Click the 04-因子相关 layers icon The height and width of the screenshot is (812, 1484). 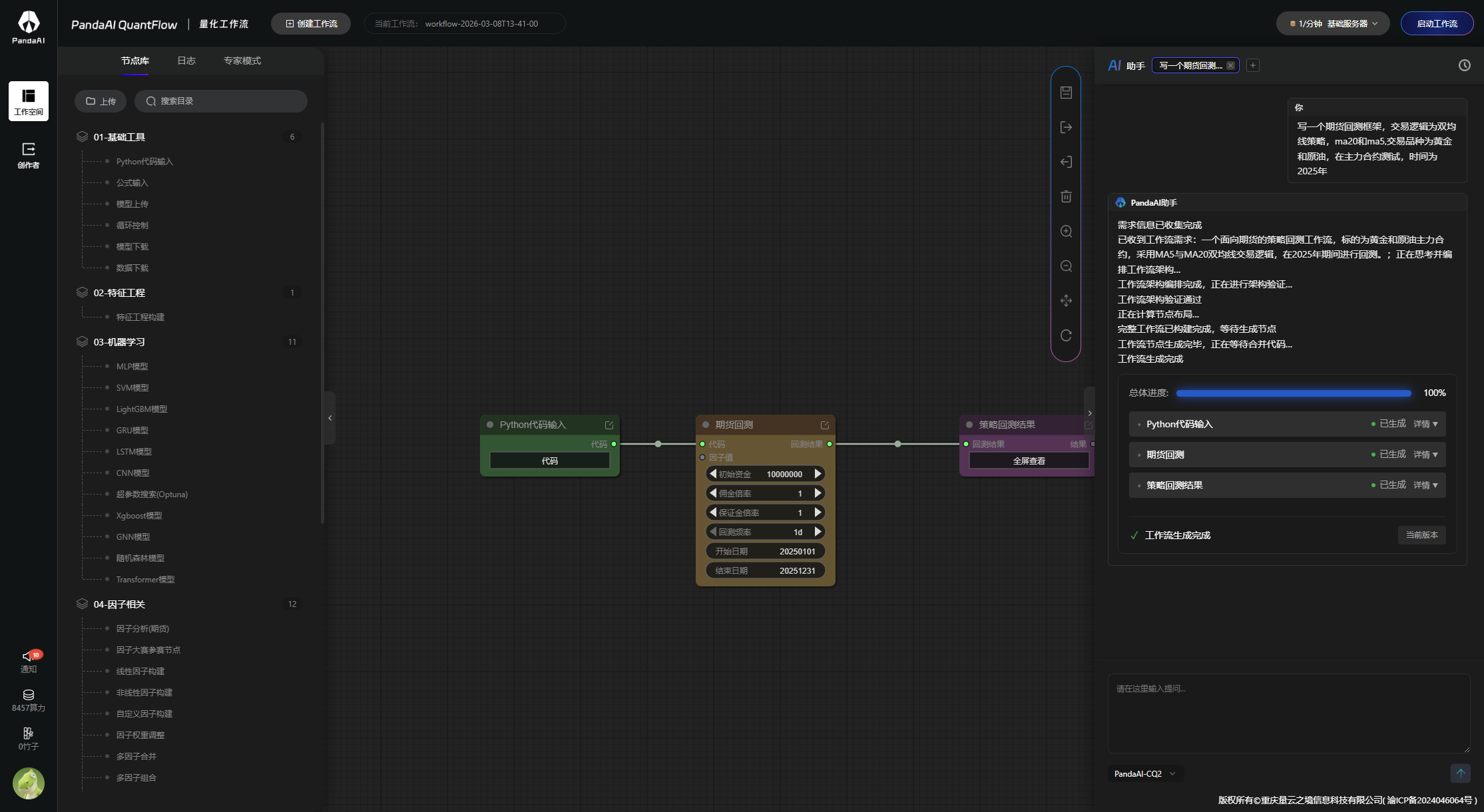click(82, 604)
